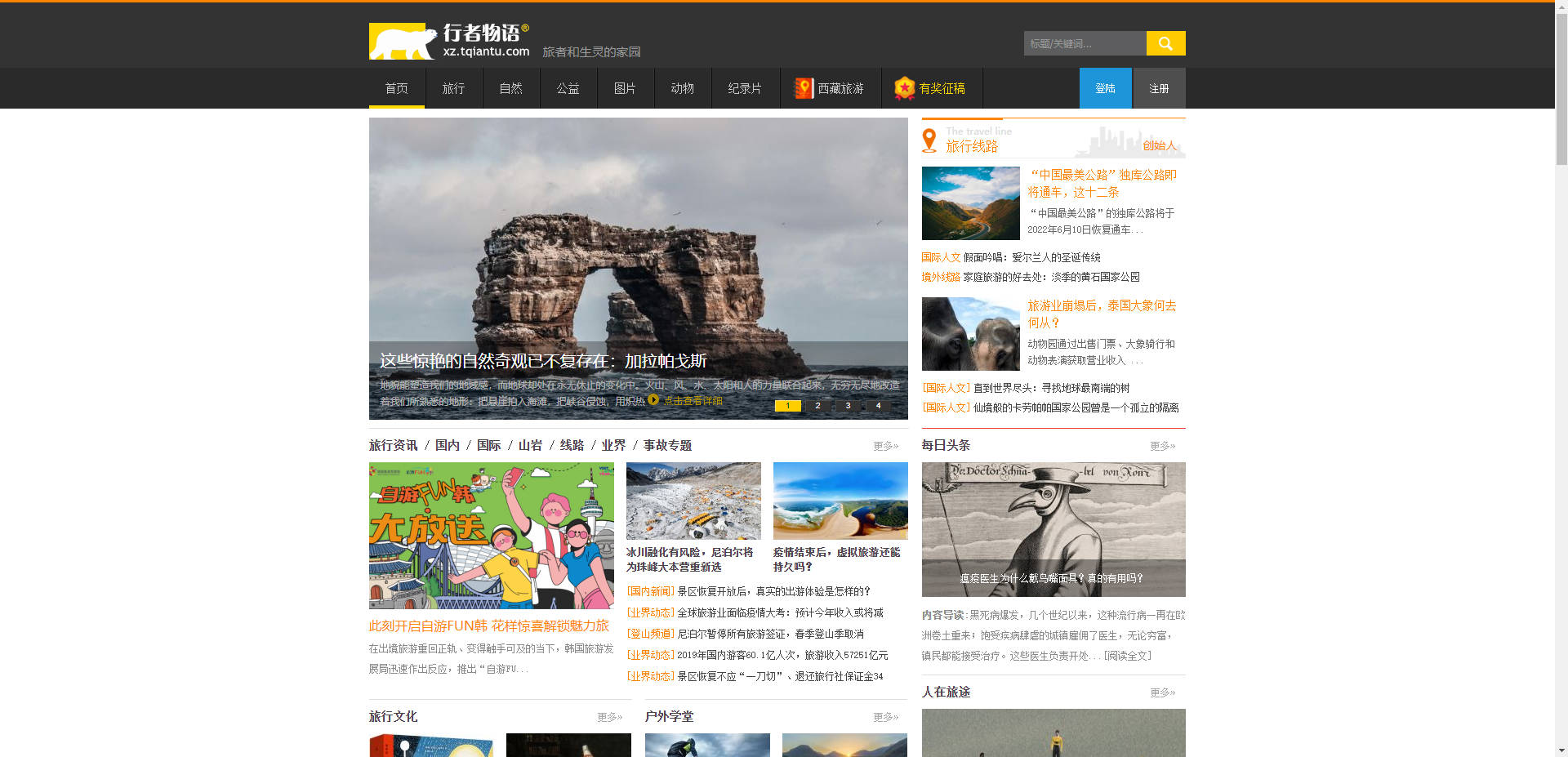Click the polar bear site logo
Viewport: 1568px width, 757px height.
[402, 42]
